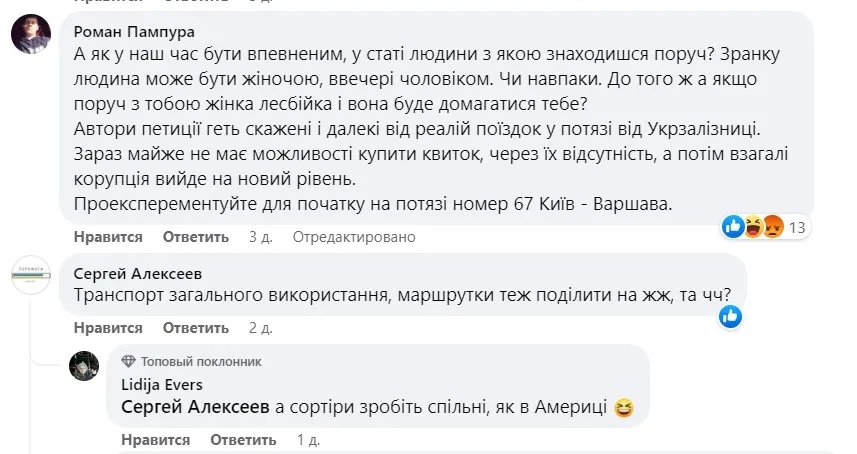Like Роман Пампура's comment via Нравится
This screenshot has width=857, height=454.
click(107, 238)
